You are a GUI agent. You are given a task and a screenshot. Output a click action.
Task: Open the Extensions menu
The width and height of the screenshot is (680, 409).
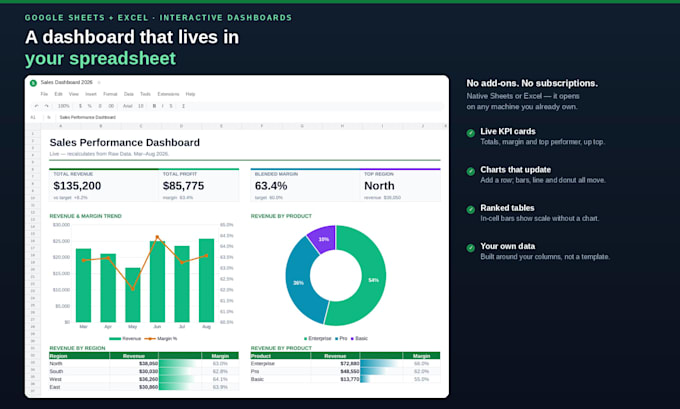tap(168, 94)
